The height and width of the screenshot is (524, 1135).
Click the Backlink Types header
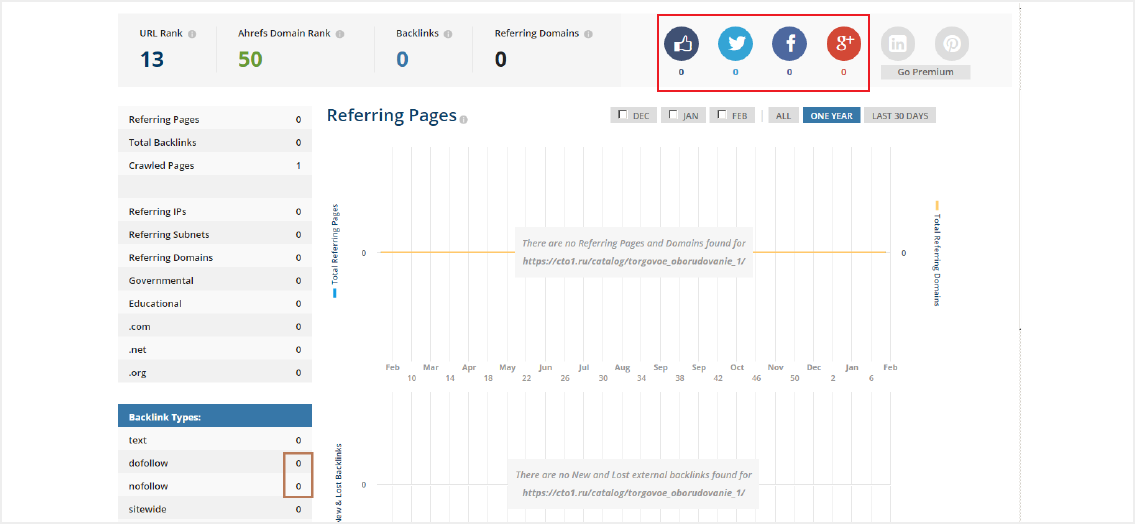point(214,416)
